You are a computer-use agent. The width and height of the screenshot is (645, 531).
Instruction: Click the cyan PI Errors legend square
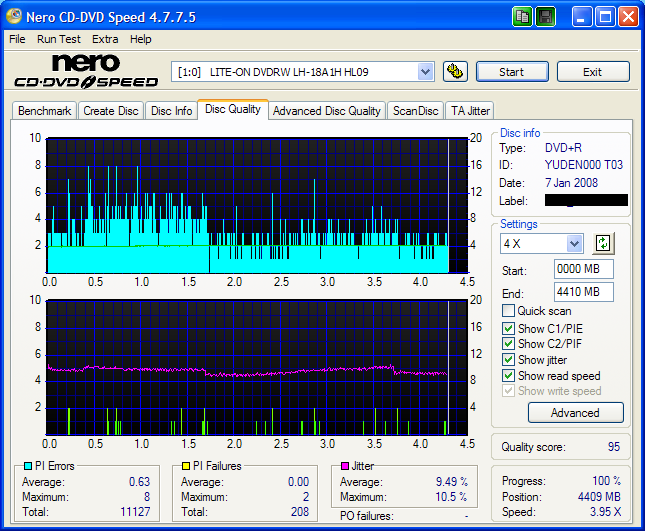(x=26, y=466)
